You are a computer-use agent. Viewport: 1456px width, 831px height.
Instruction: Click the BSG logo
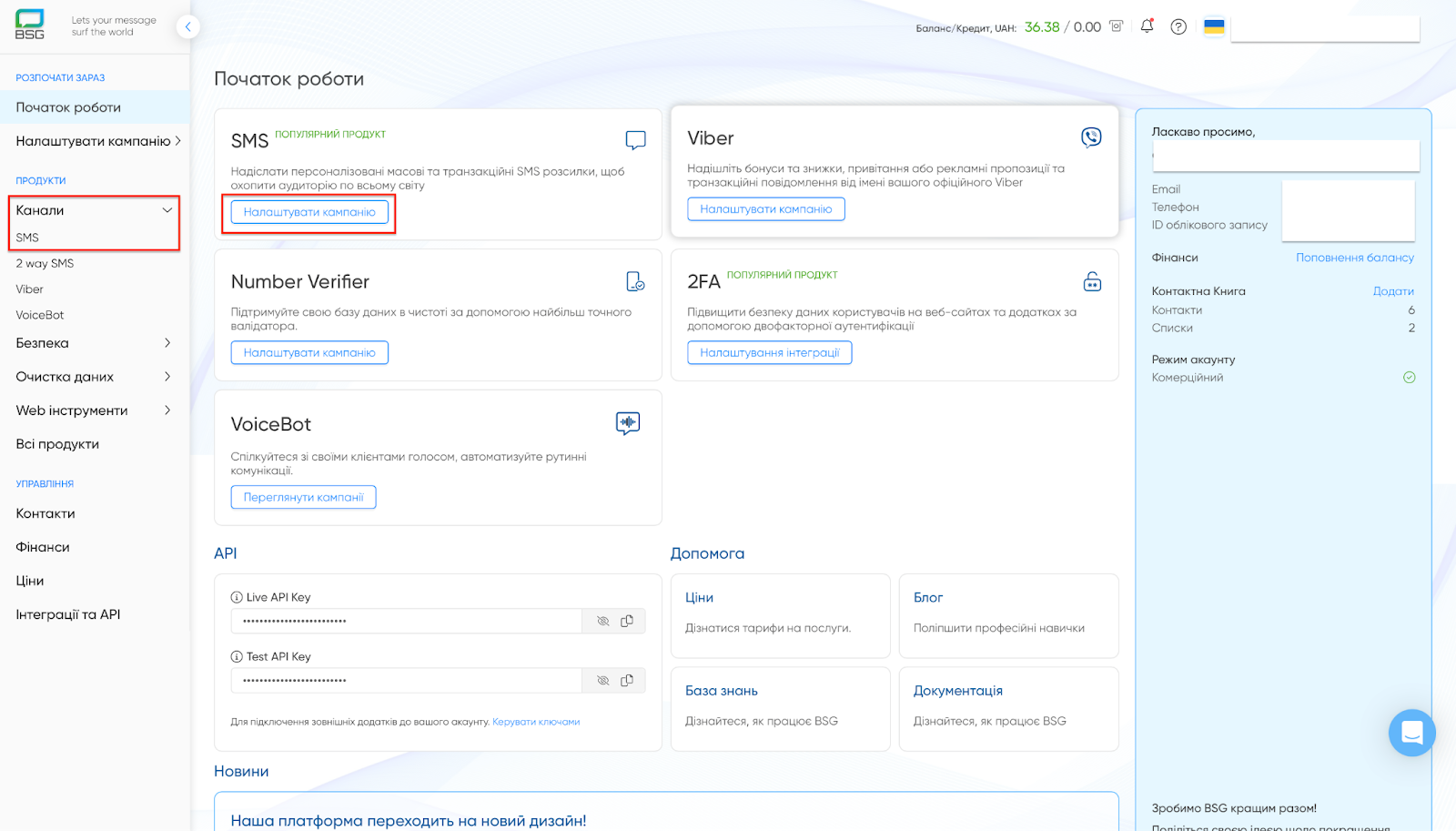(30, 25)
